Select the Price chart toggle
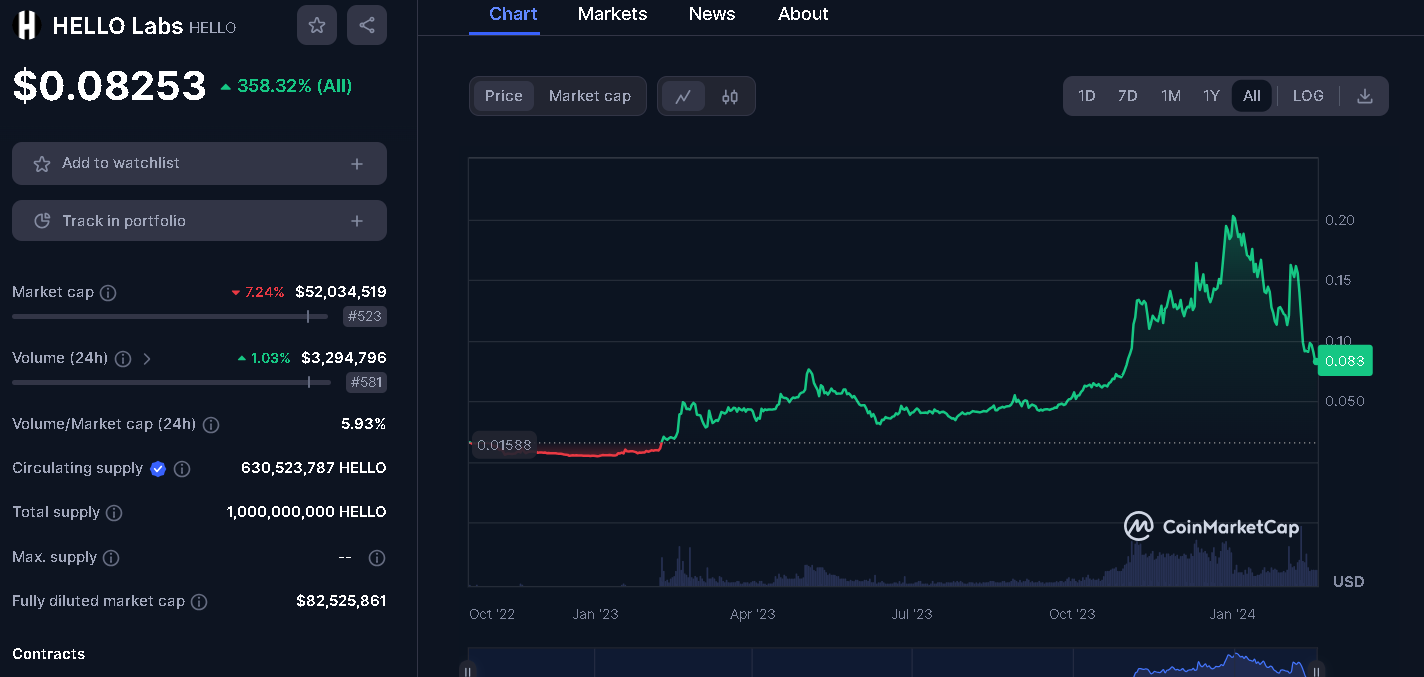Image resolution: width=1424 pixels, height=677 pixels. [x=504, y=96]
